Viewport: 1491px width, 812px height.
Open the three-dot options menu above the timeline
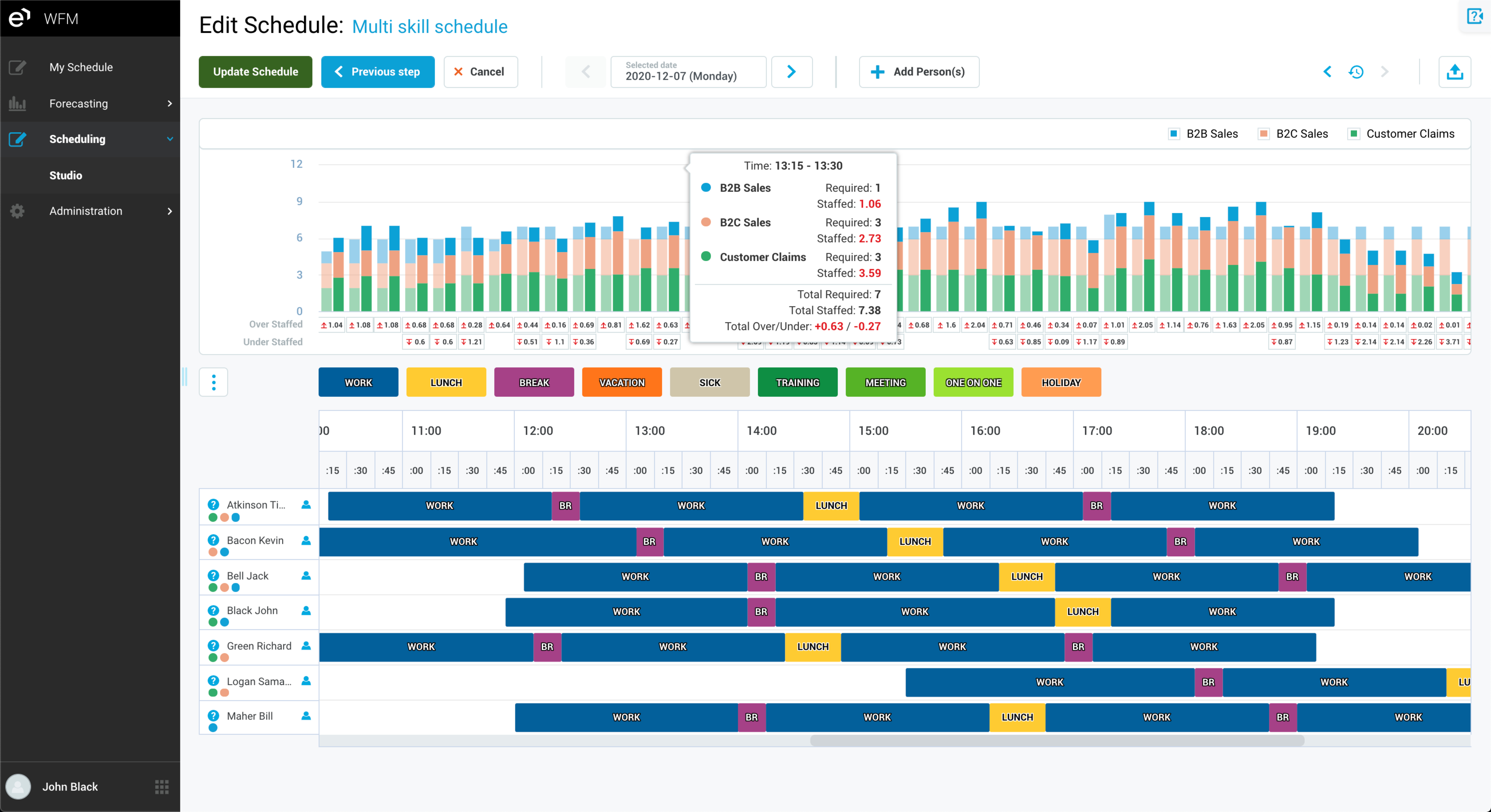tap(214, 382)
